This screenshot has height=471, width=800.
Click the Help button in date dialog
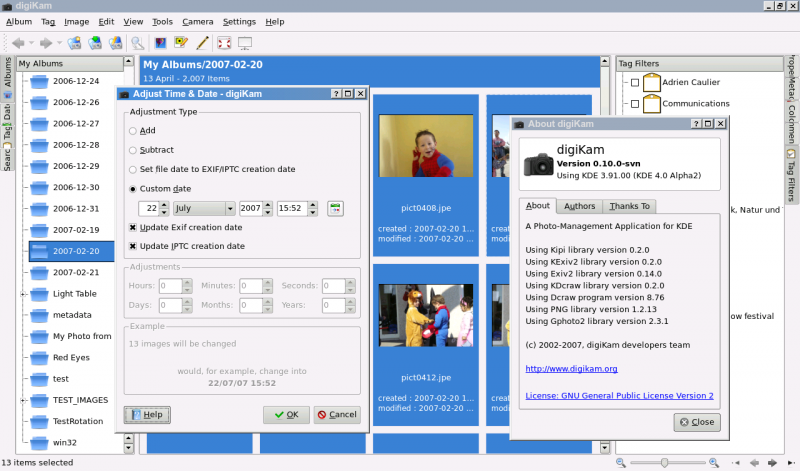tap(147, 414)
